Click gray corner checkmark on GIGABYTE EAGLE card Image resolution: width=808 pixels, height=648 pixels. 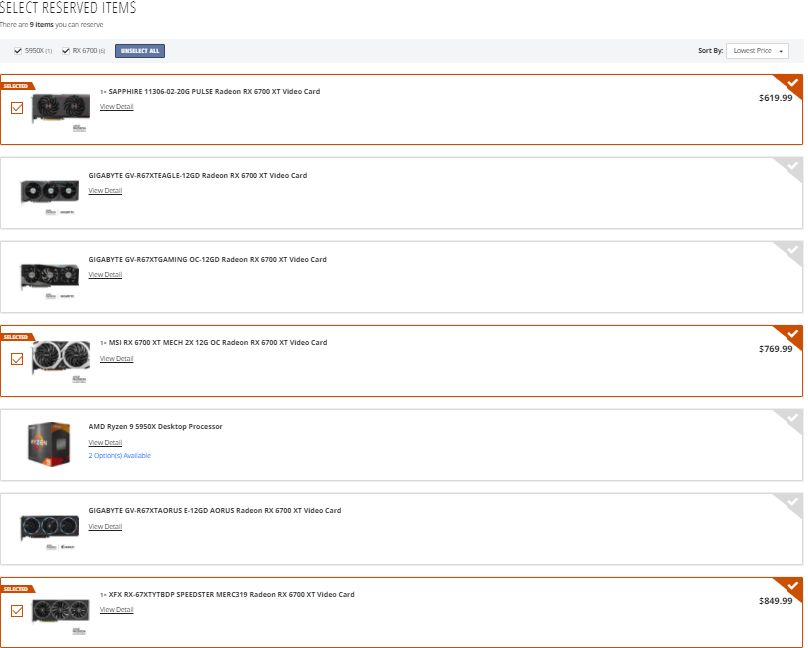(792, 166)
